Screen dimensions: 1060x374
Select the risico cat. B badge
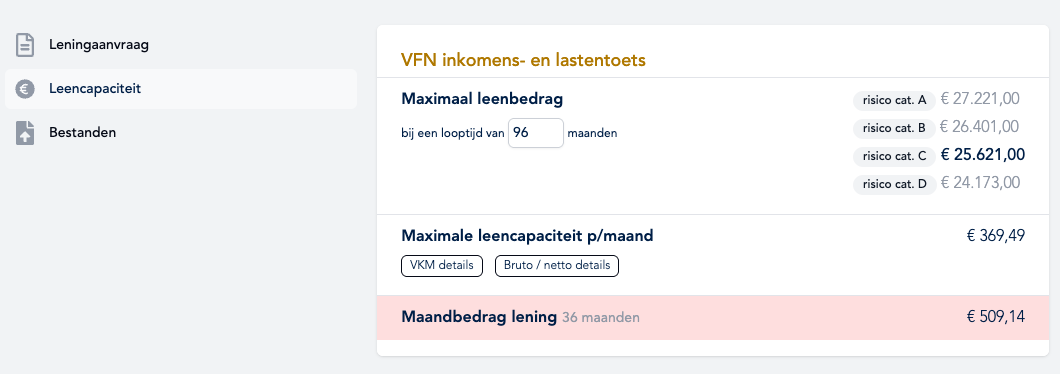pyautogui.click(x=894, y=128)
